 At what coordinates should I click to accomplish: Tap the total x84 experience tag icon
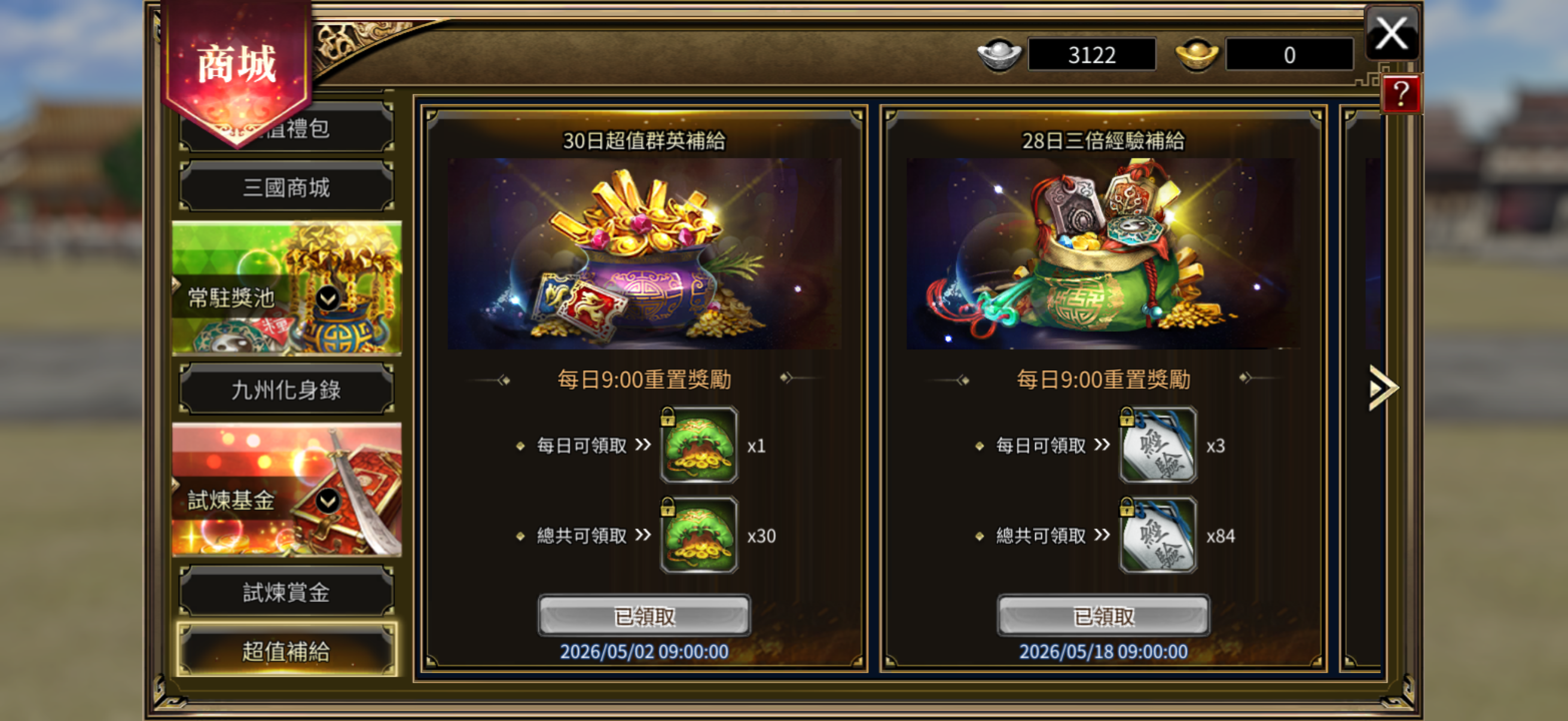click(1158, 536)
